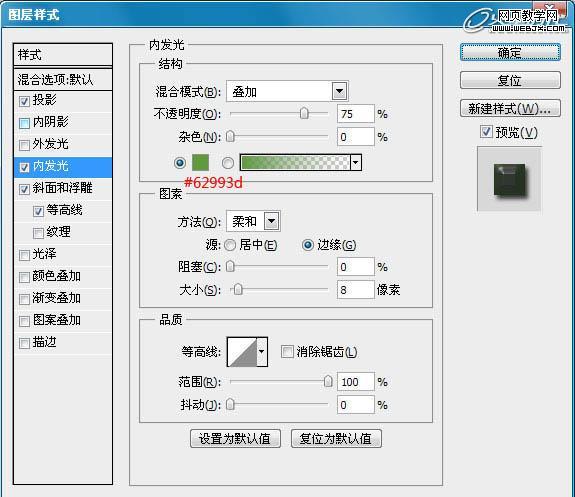The height and width of the screenshot is (497, 575).
Task: Open the 内发光 inner glow settings row
Action: 63,168
